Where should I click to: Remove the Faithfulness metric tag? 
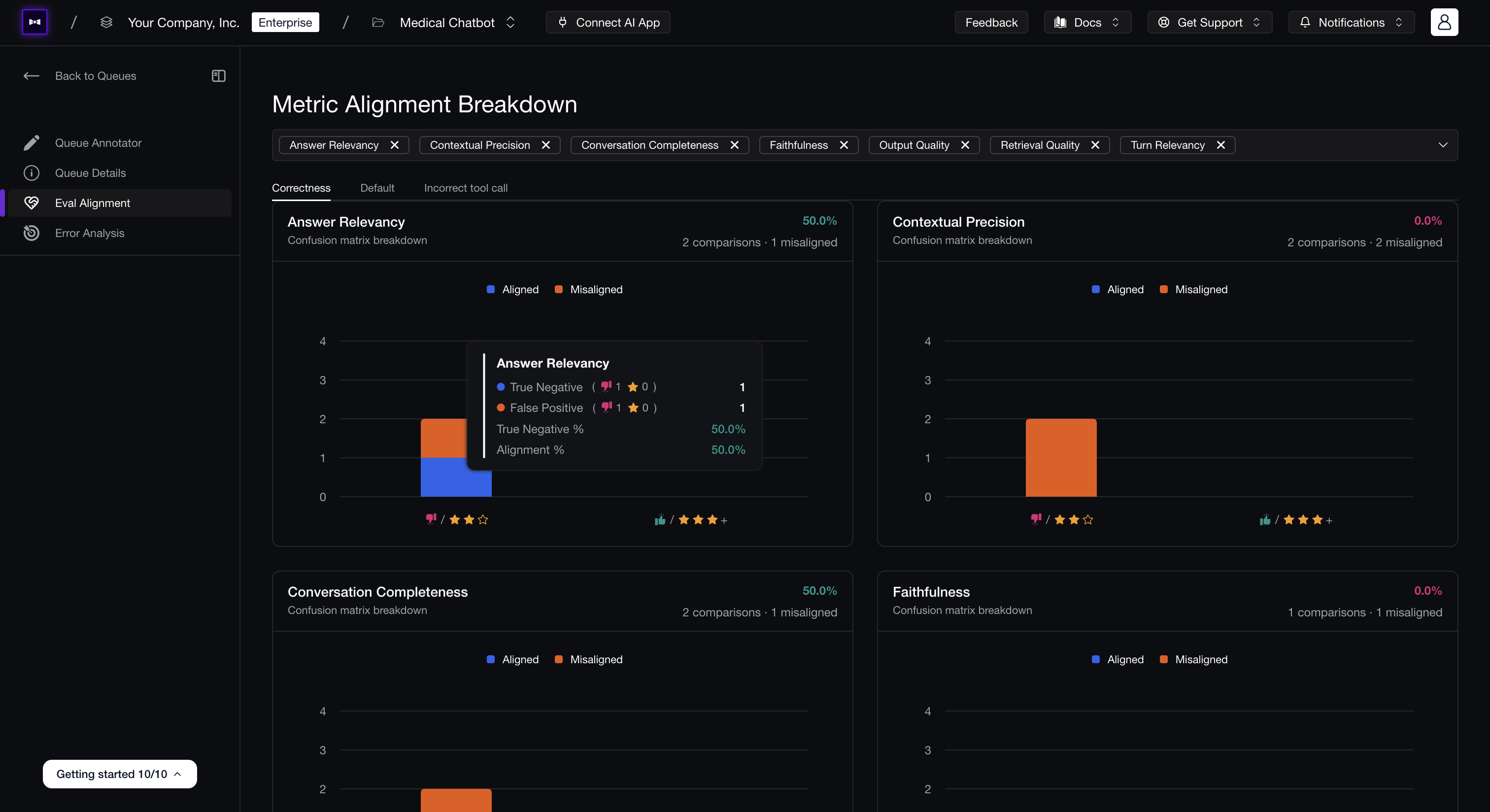click(x=844, y=145)
